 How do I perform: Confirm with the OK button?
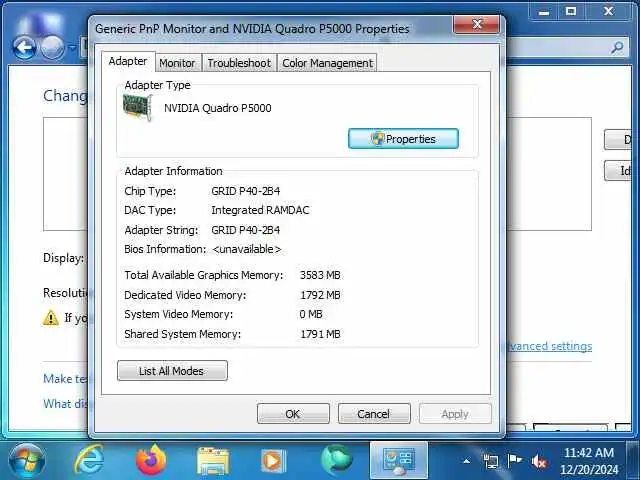coord(293,414)
